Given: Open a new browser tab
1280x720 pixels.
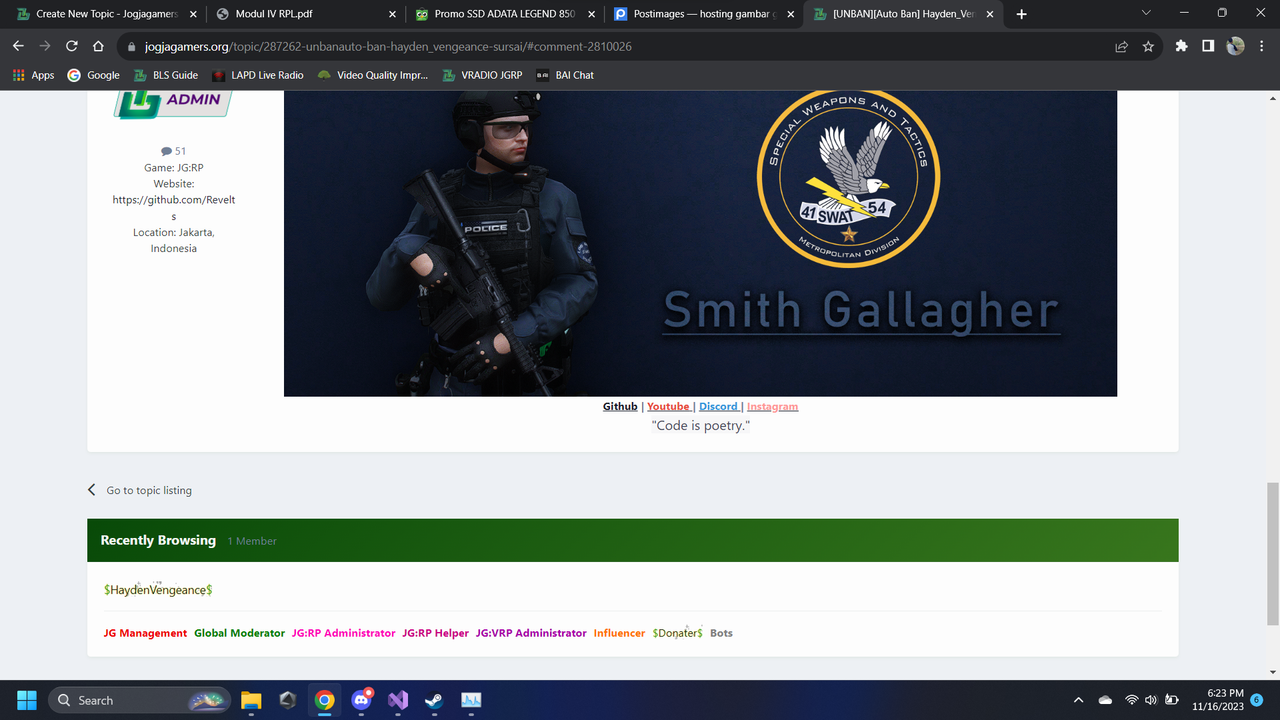Looking at the screenshot, I should [1021, 14].
